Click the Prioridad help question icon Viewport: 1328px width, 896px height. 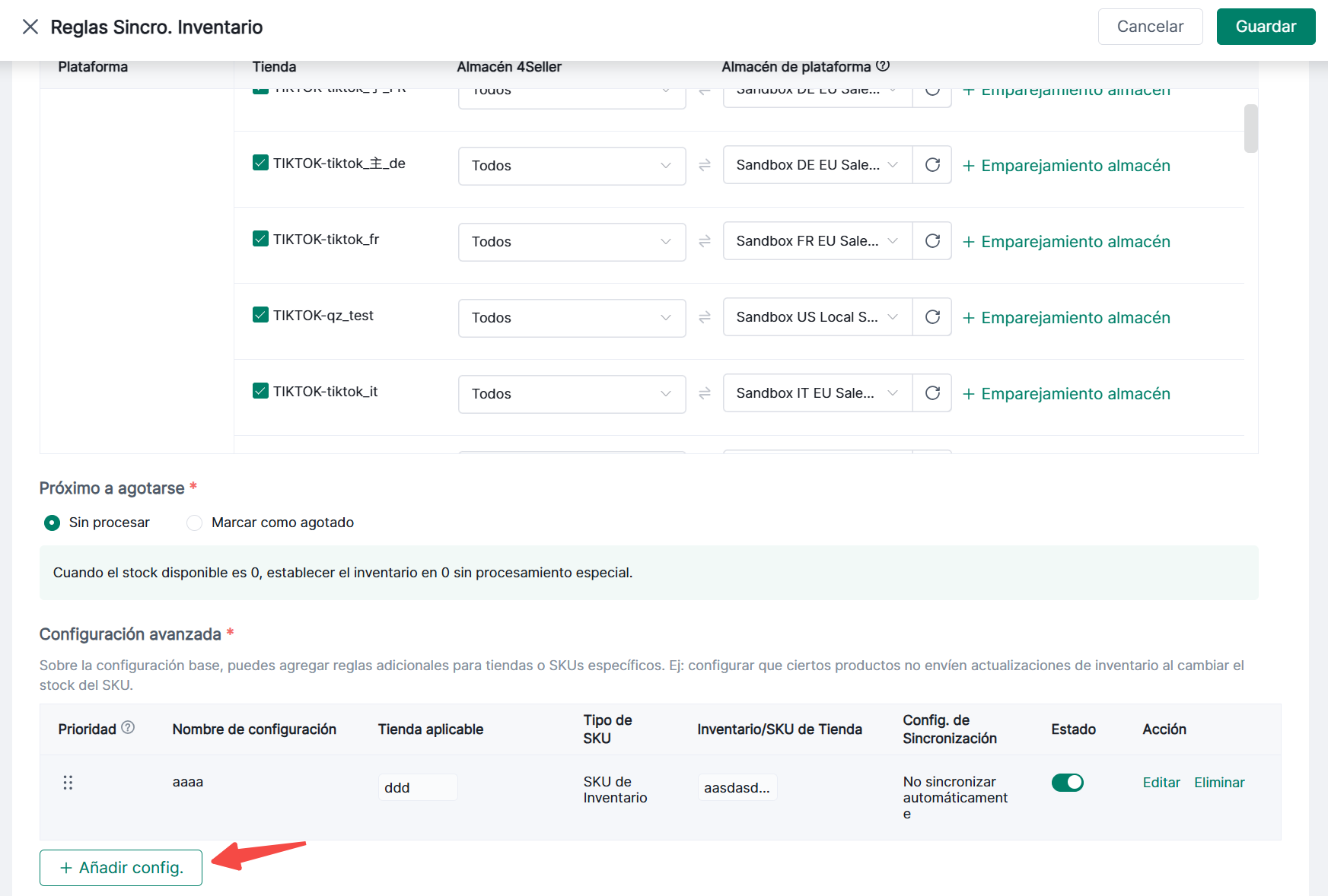pyautogui.click(x=128, y=728)
